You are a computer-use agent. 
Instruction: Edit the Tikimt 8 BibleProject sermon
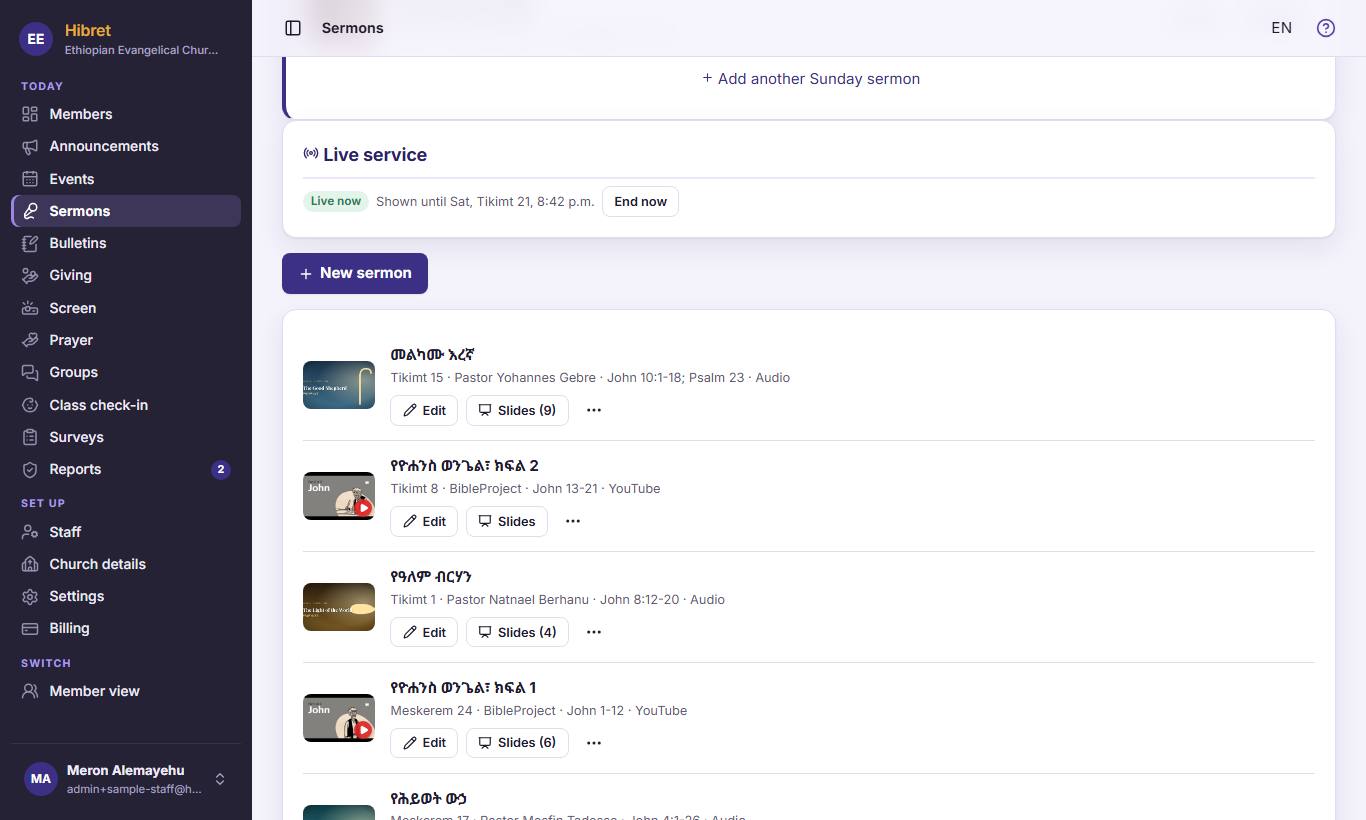click(x=424, y=521)
